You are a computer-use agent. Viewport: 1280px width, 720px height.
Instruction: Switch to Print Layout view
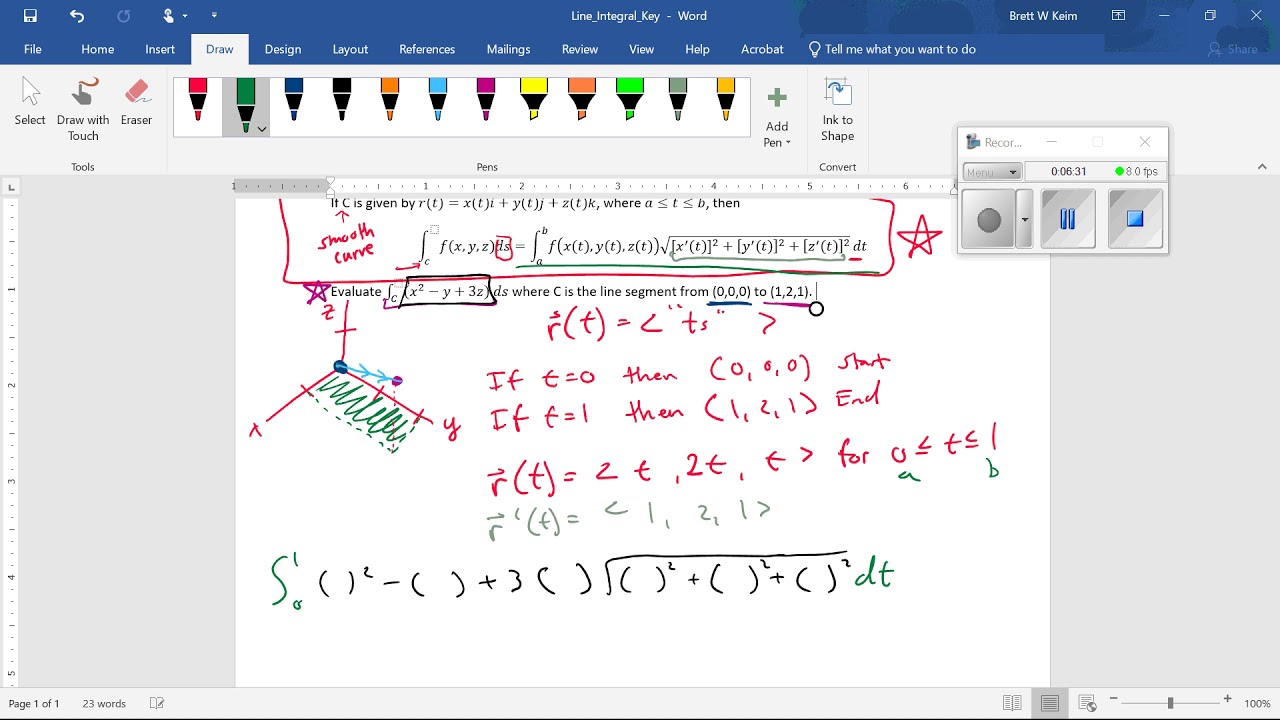[x=1050, y=704]
